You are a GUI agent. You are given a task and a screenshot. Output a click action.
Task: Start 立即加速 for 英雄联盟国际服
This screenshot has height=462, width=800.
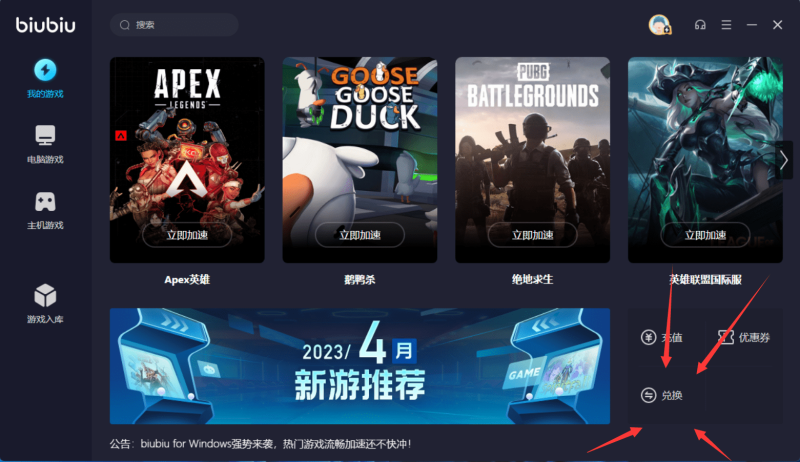point(705,235)
